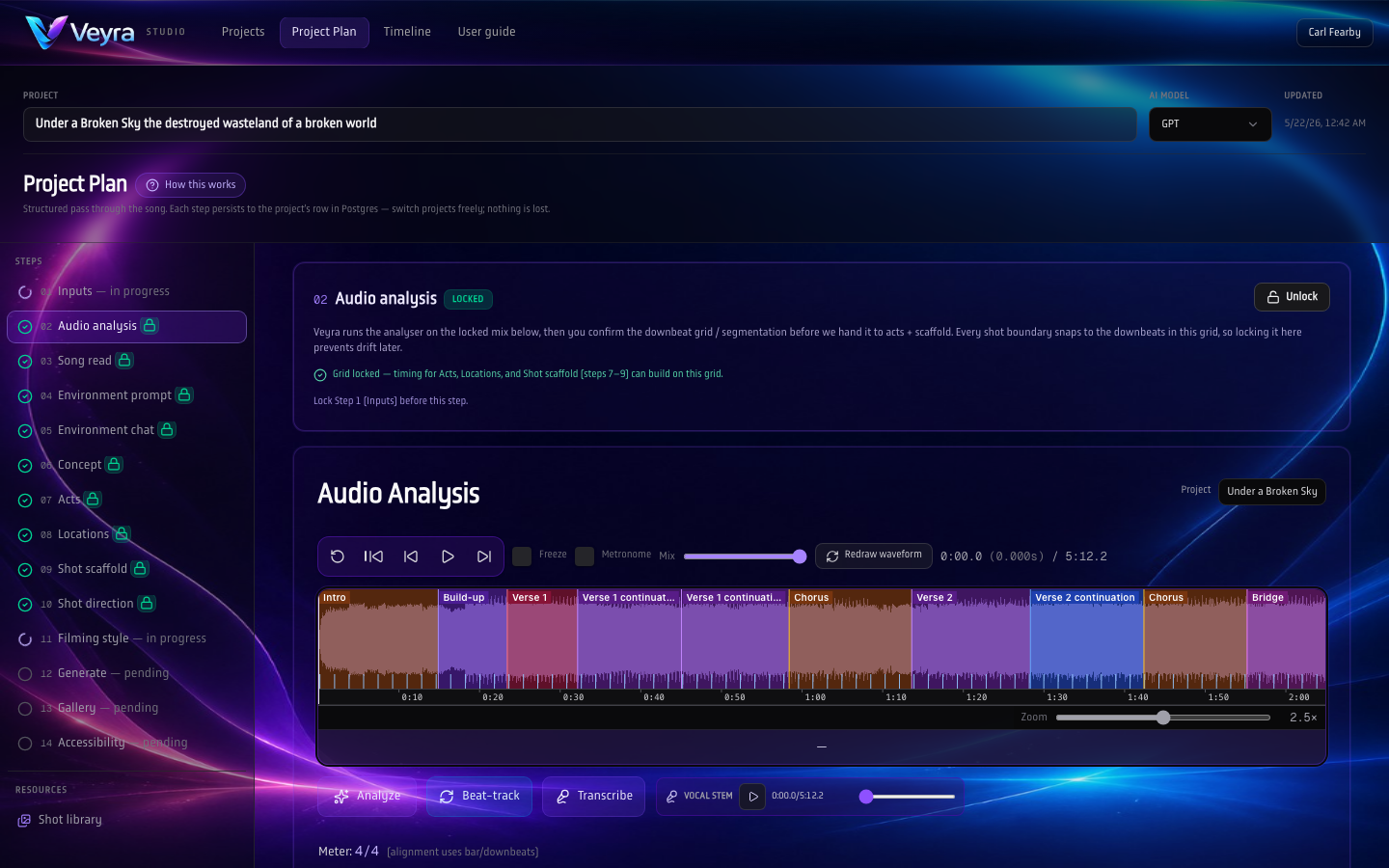This screenshot has height=868, width=1389.
Task: Click the 1:00 mark on the time ruler
Action: [x=815, y=697]
